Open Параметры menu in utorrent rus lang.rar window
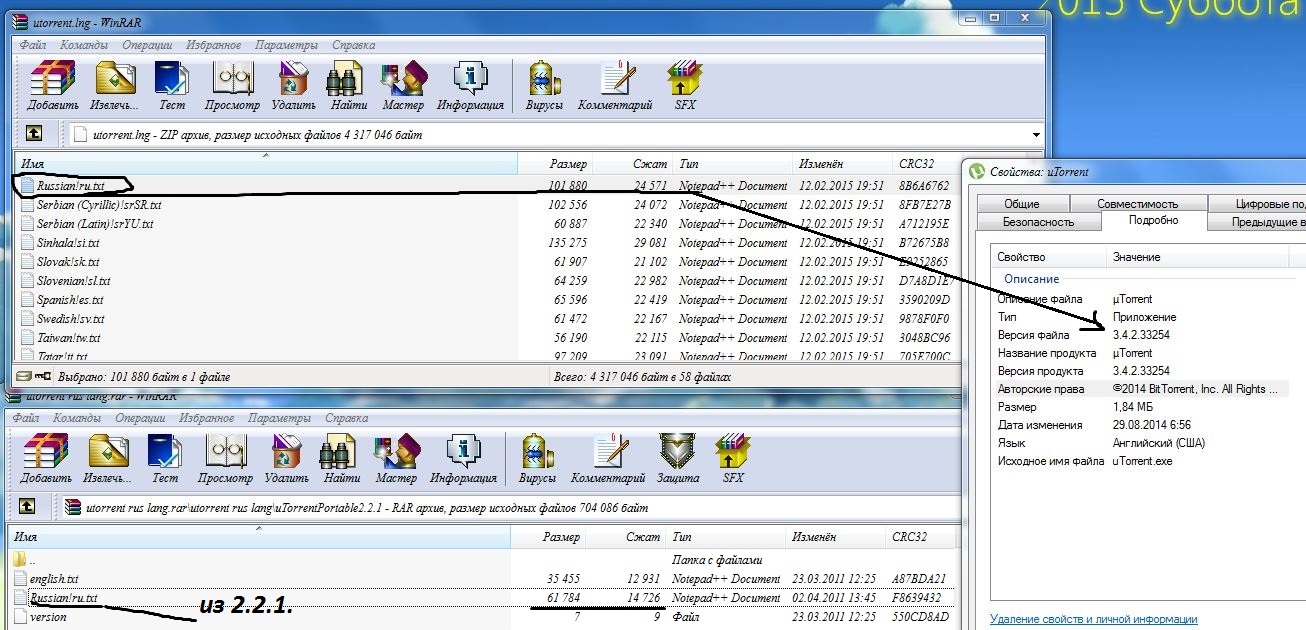The image size is (1306, 630). click(x=279, y=418)
